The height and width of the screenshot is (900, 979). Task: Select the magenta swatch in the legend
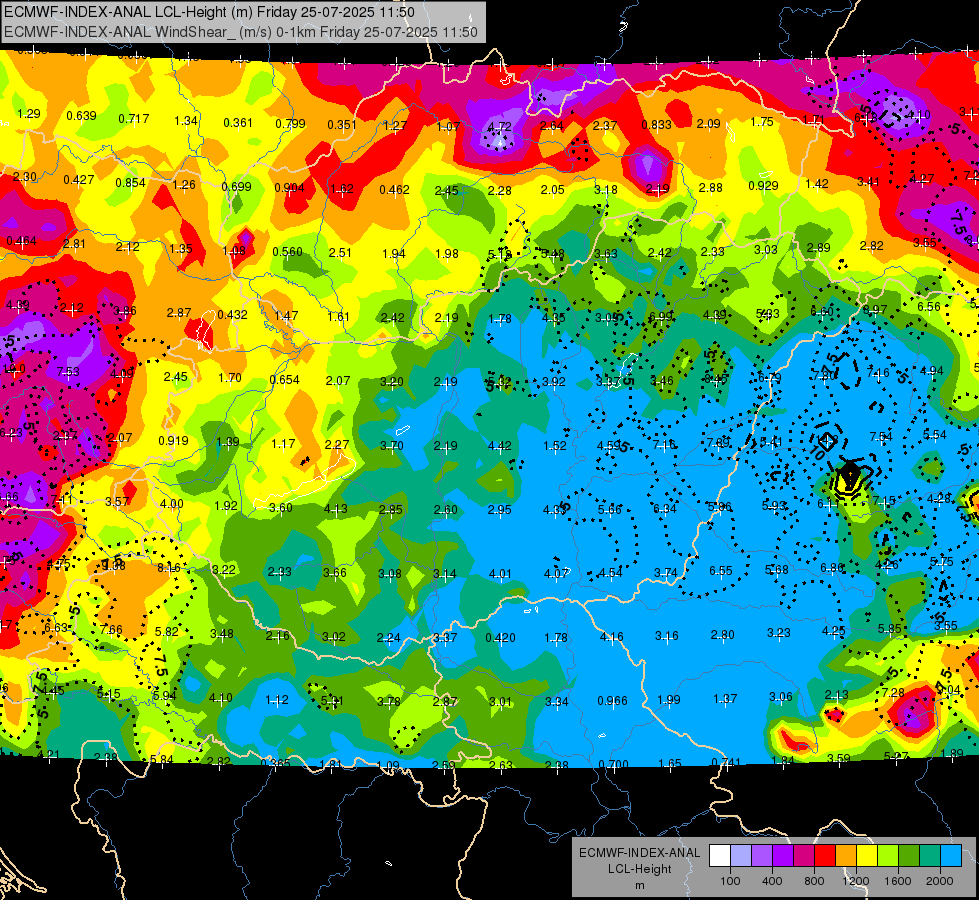coord(804,855)
